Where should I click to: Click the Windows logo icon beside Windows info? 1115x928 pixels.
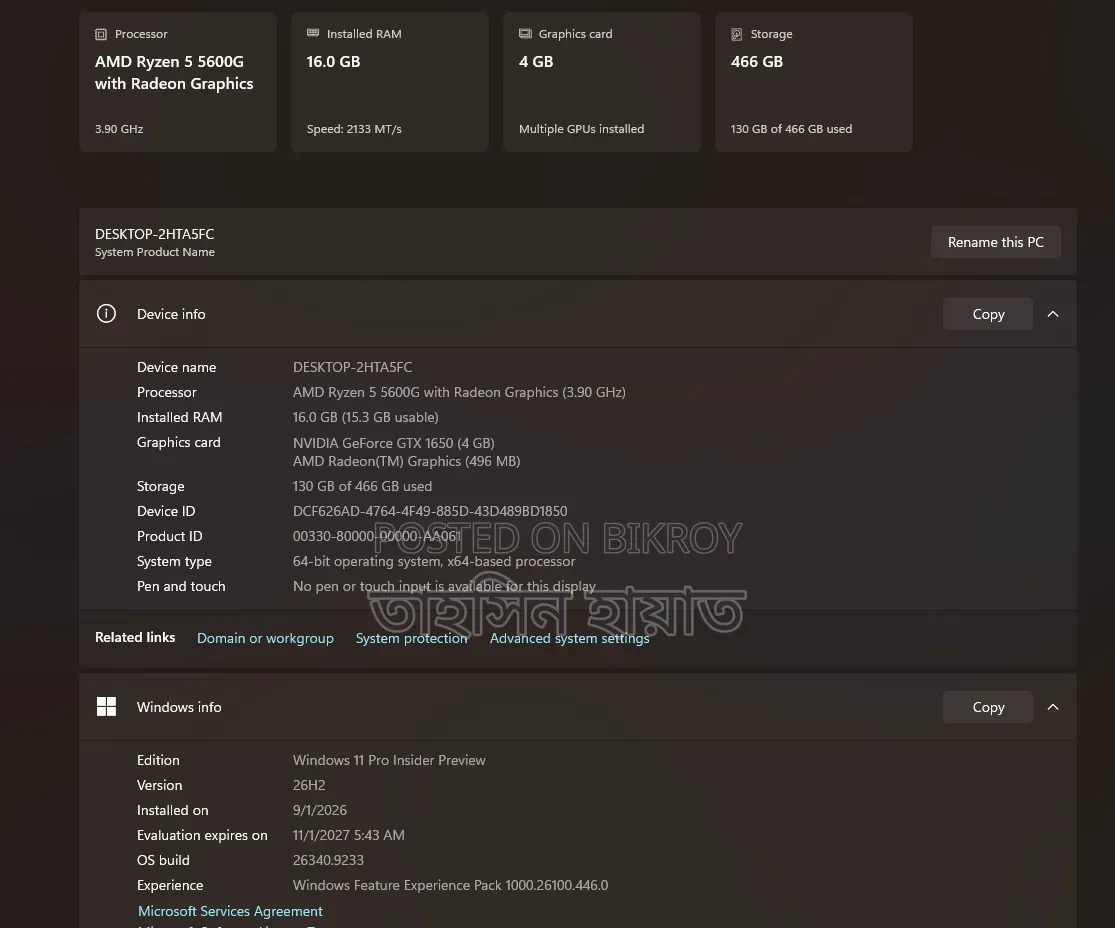point(106,707)
